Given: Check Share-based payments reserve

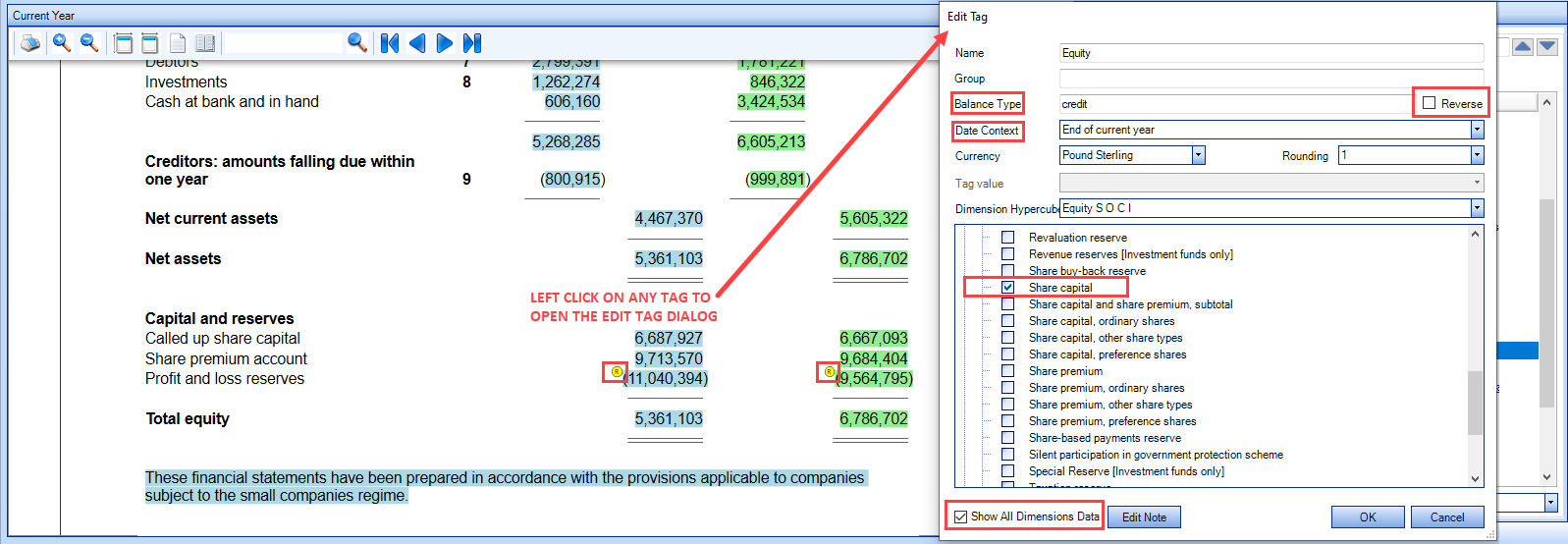Looking at the screenshot, I should click(x=1007, y=438).
